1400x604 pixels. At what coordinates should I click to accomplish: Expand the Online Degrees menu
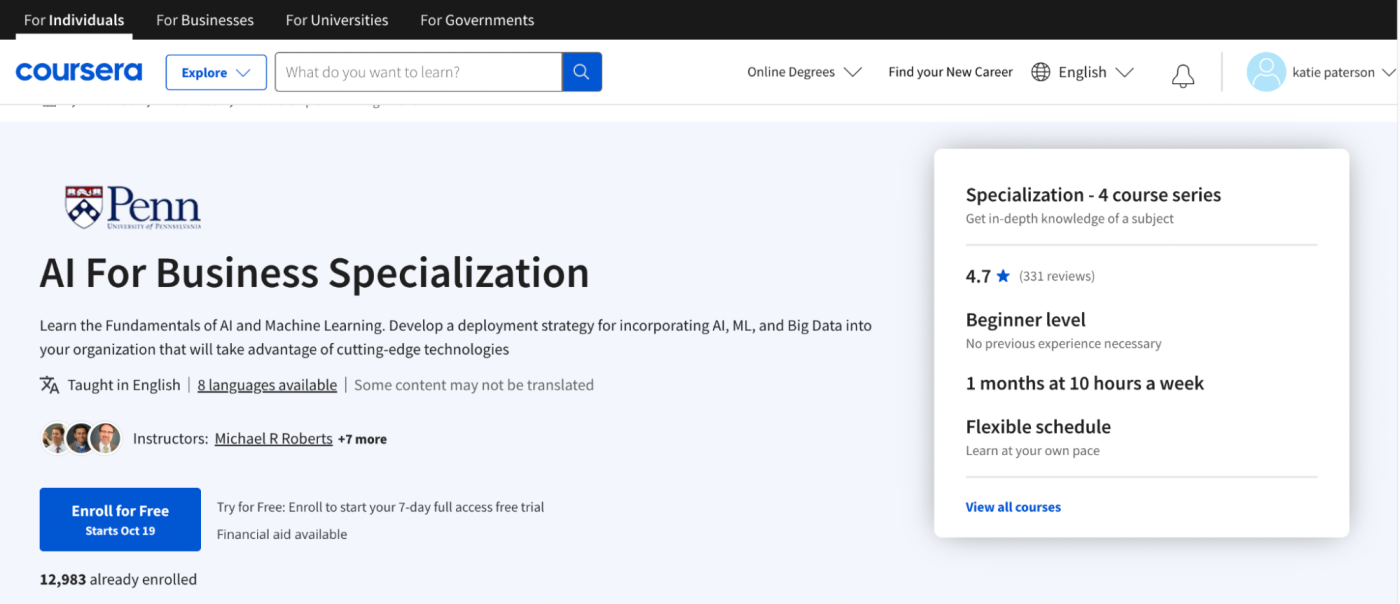(x=804, y=72)
